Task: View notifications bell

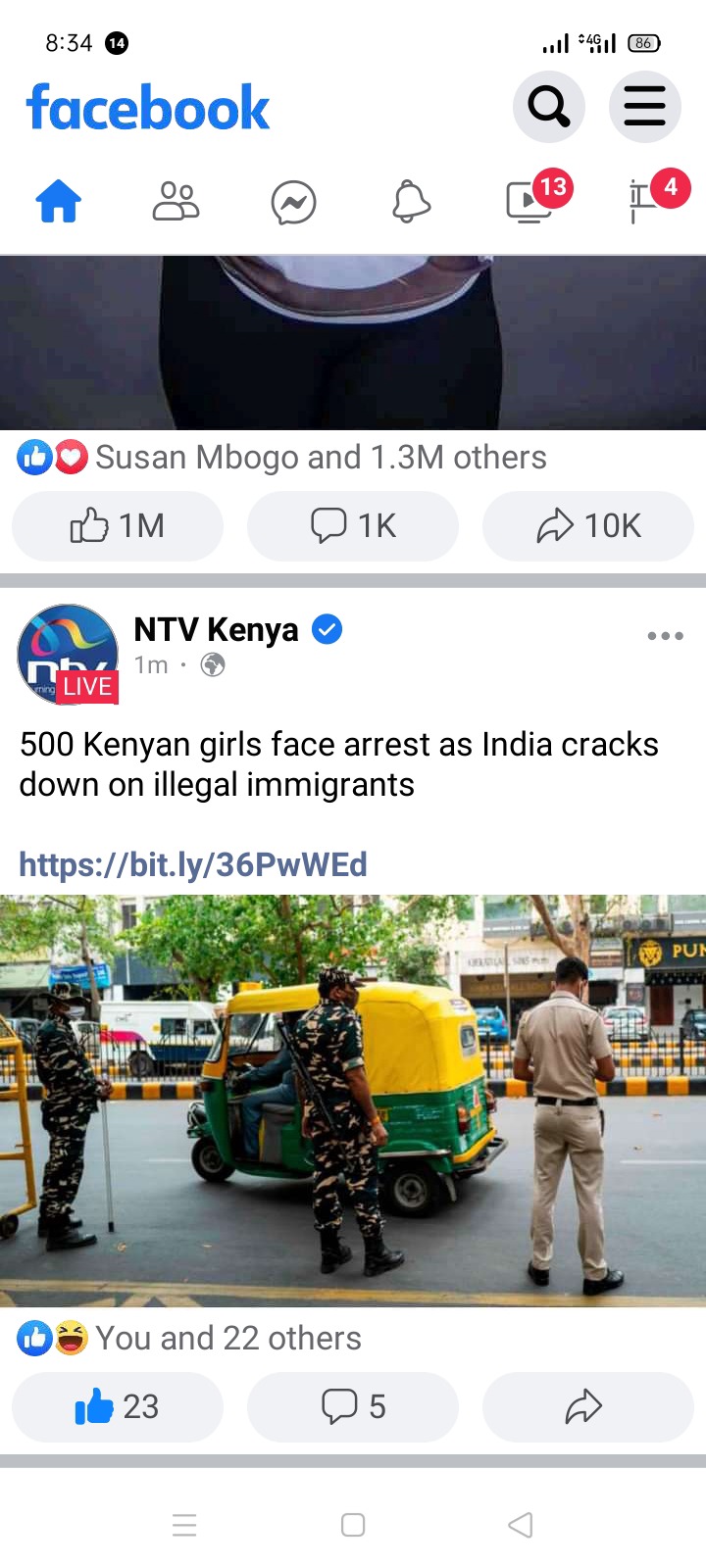Action: point(412,203)
